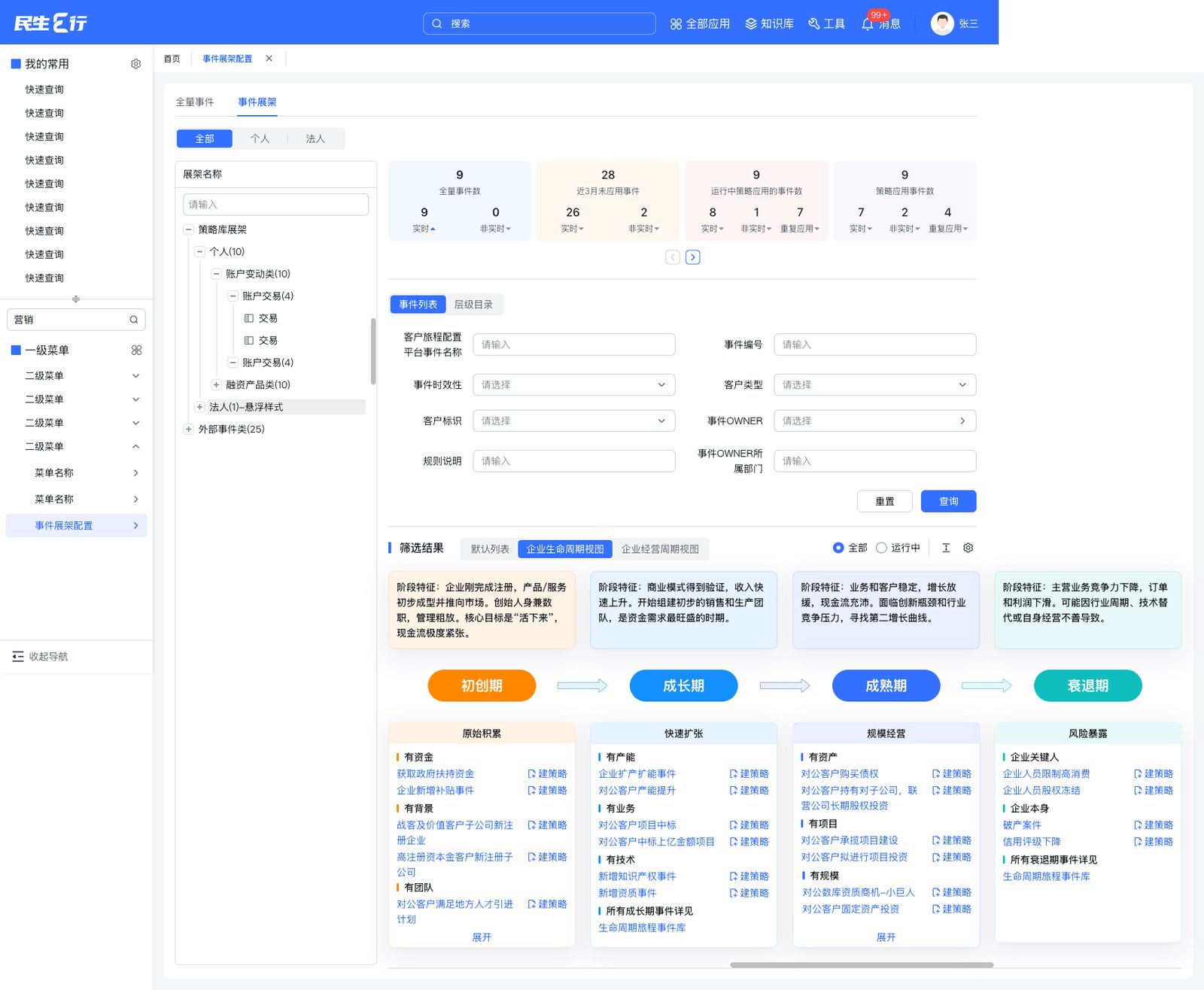Switch filter to 个人
Screen dimensions: 1204x990
[x=260, y=138]
